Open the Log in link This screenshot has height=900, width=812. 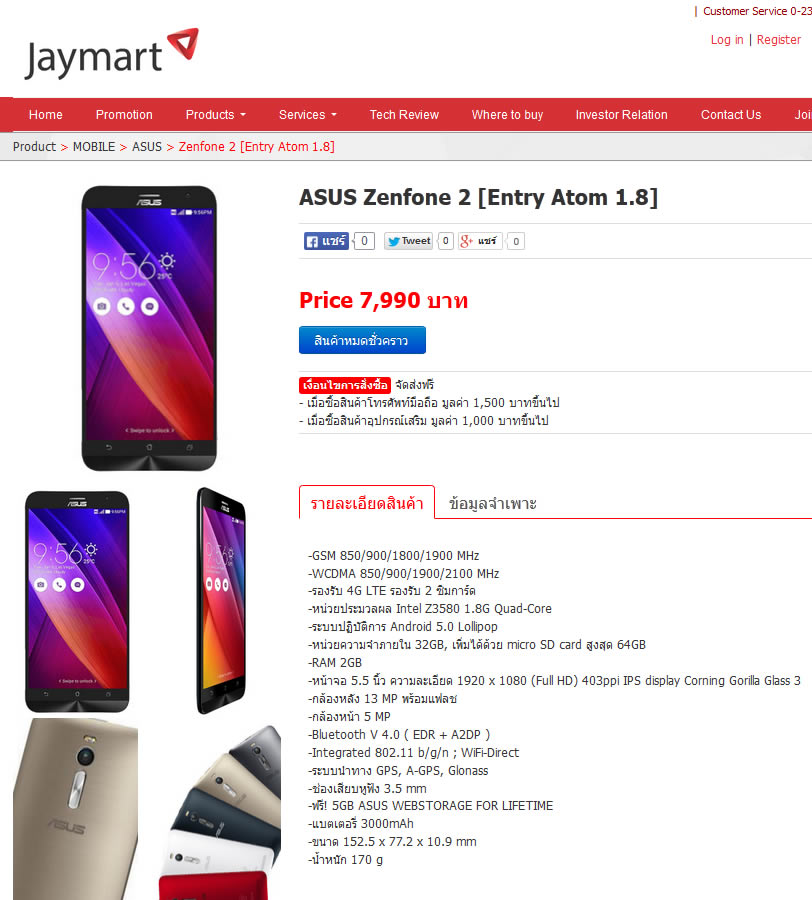click(726, 40)
